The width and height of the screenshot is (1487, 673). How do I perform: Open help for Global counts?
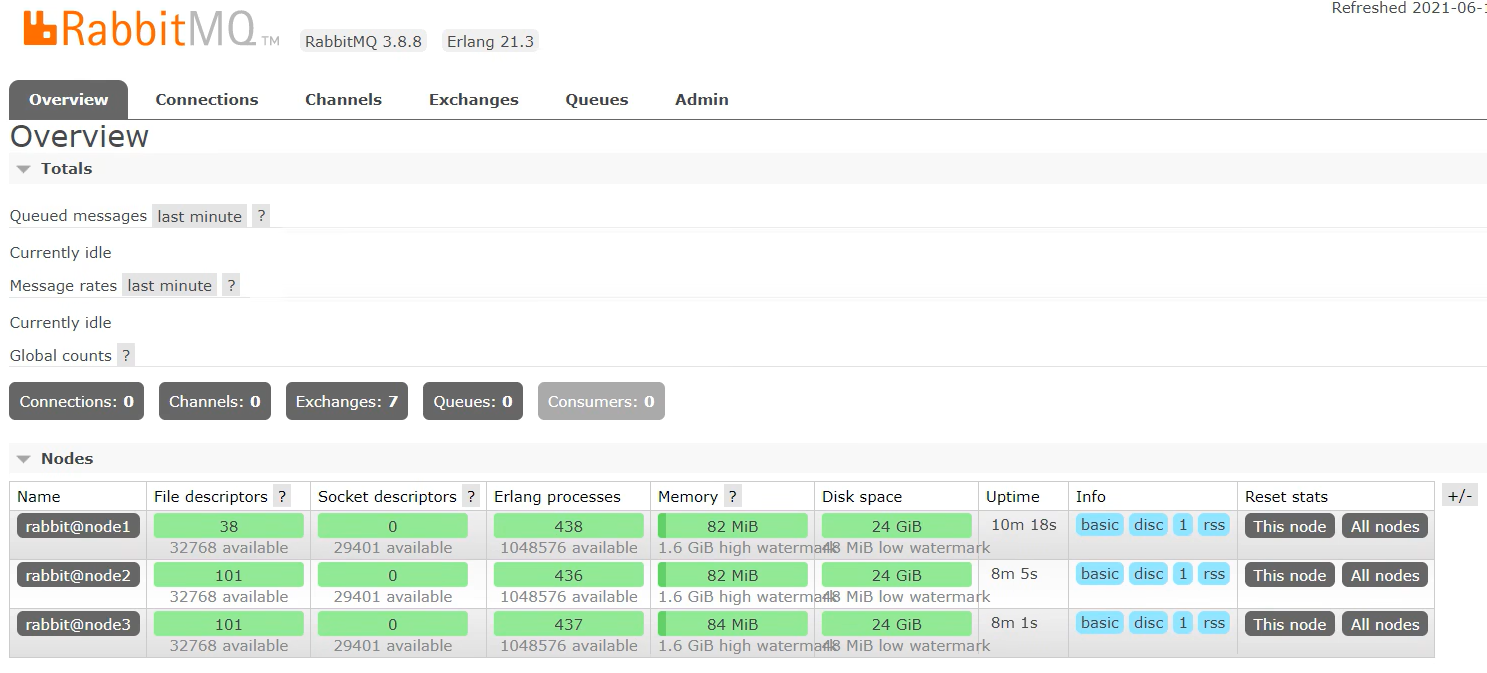click(x=126, y=355)
